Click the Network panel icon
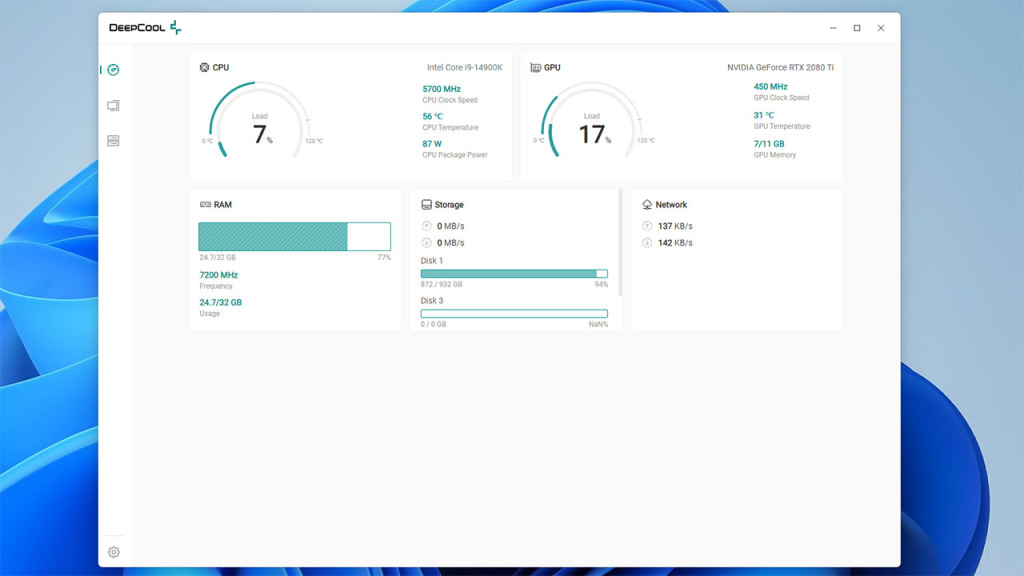 click(x=647, y=205)
